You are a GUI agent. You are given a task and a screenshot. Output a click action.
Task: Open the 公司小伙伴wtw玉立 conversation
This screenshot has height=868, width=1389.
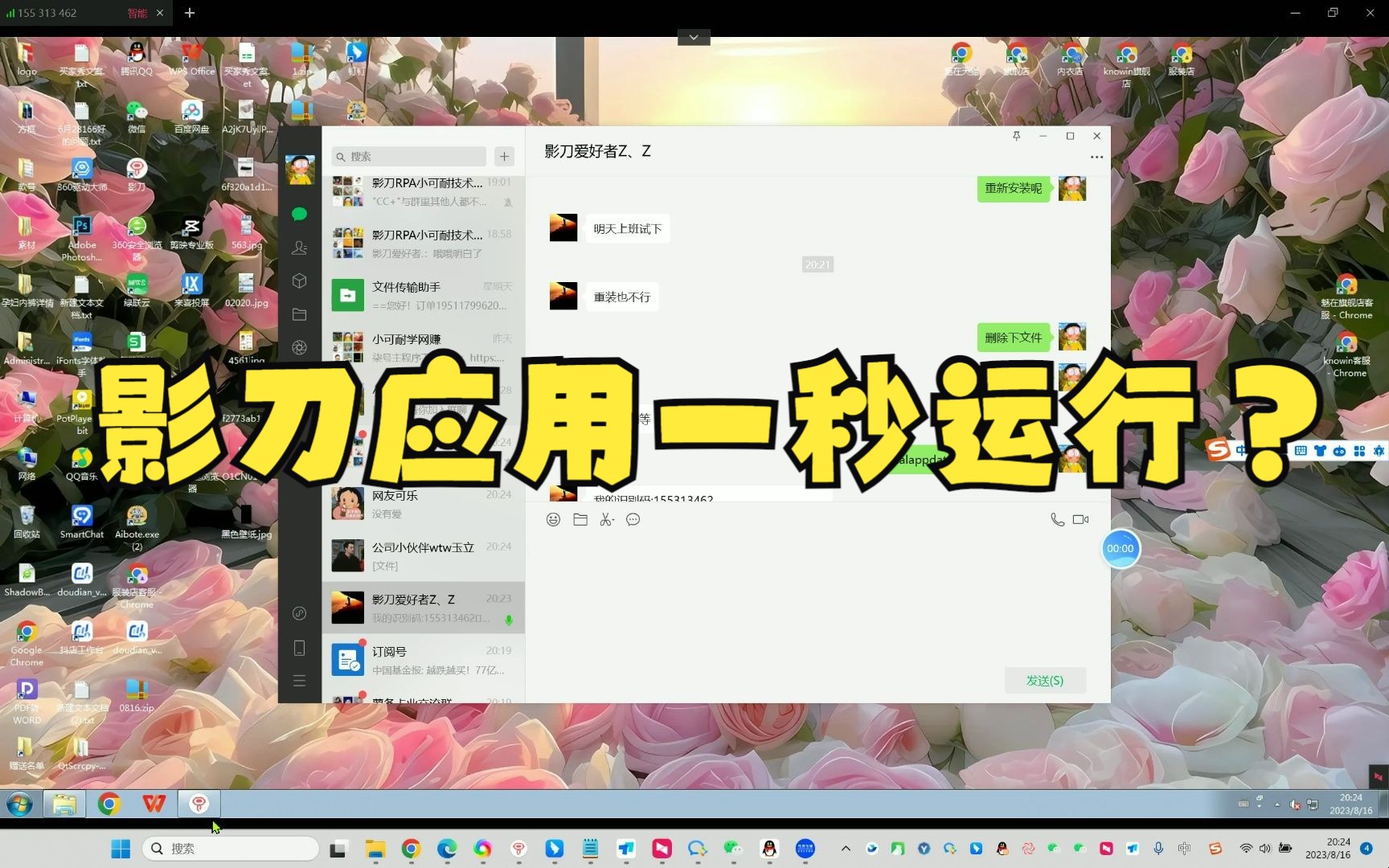point(424,555)
